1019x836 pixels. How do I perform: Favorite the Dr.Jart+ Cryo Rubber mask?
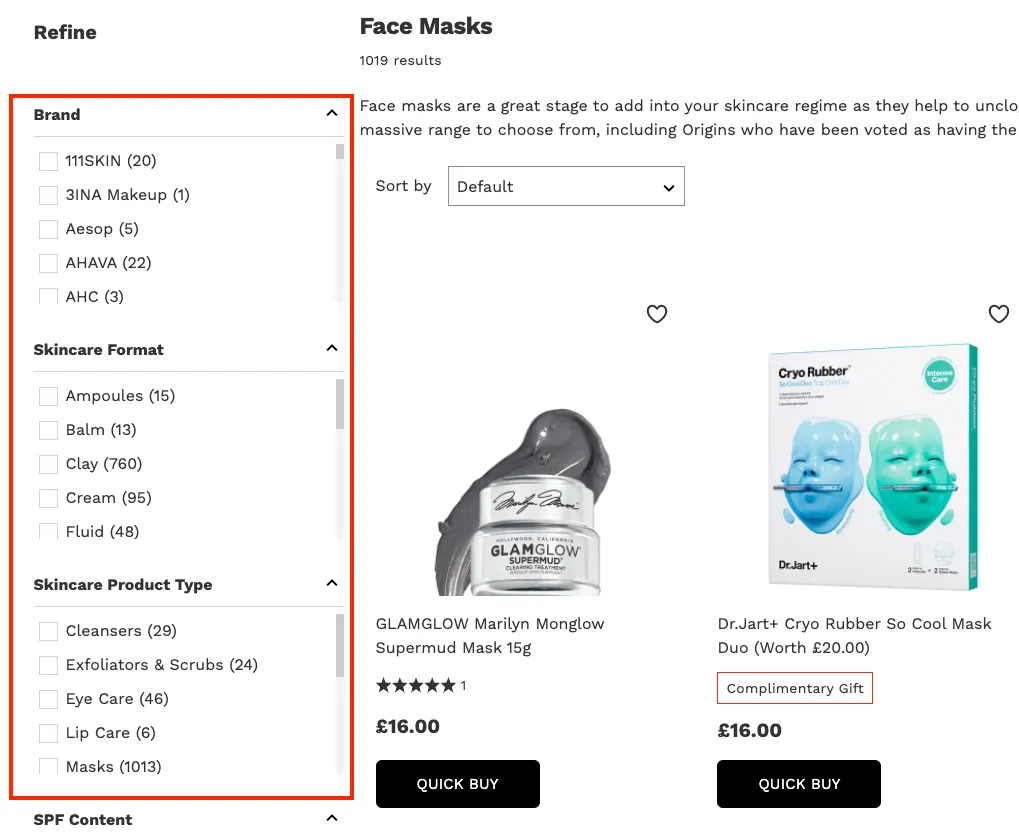tap(998, 314)
